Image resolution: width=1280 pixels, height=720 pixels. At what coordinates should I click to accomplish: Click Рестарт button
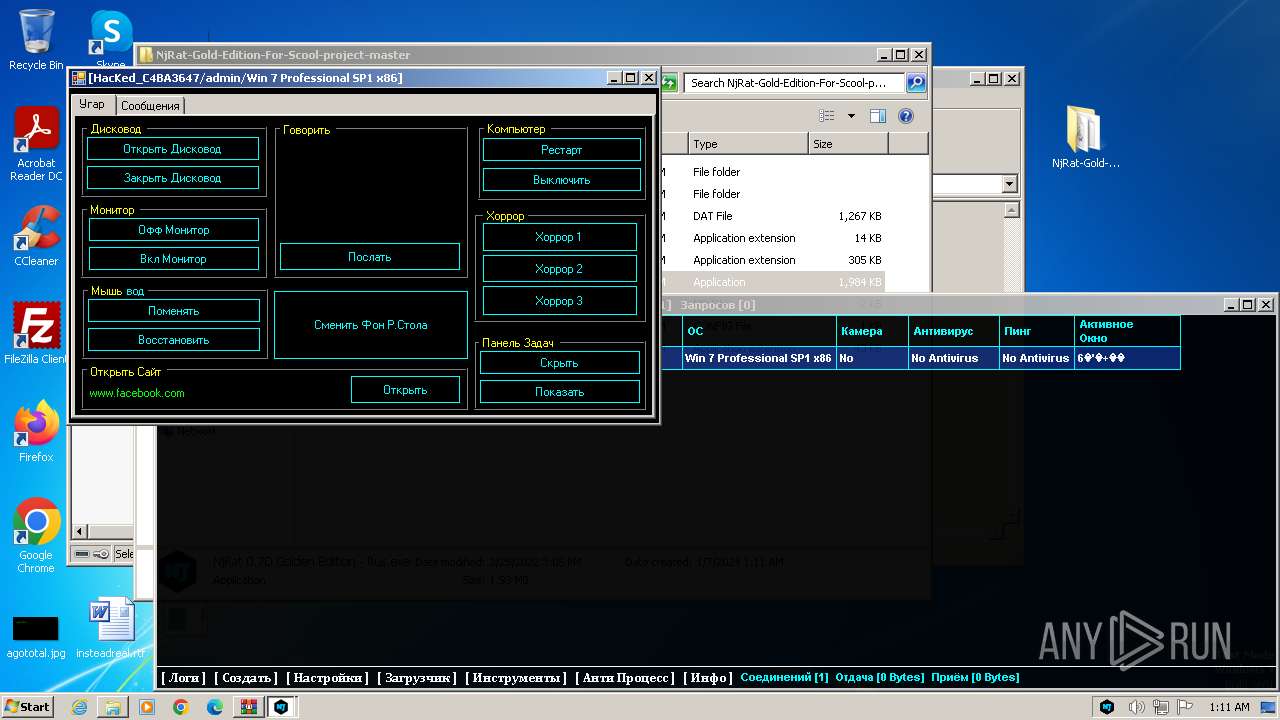(x=562, y=150)
